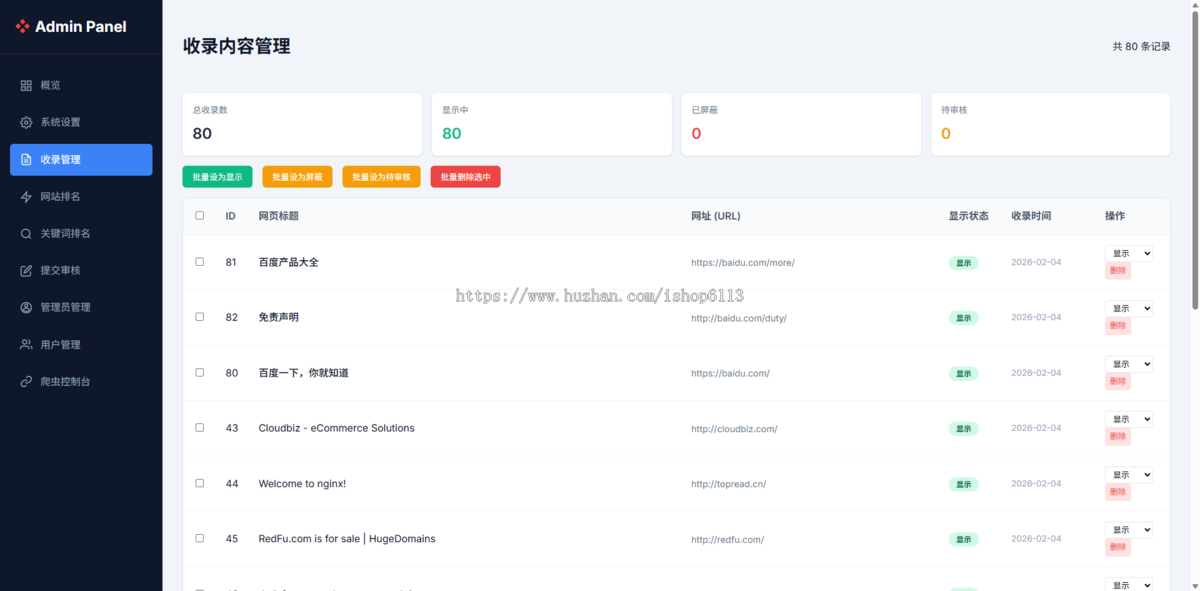
Task: Click the 显示 status badge in row 81
Action: 963,263
